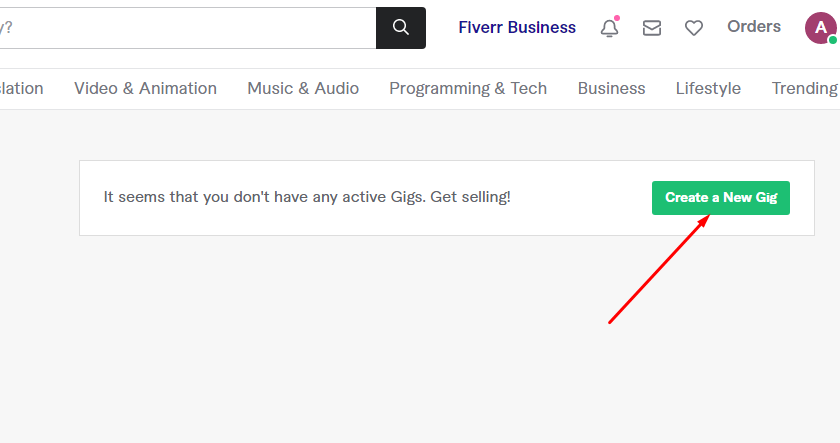Open Video & Animation category
The width and height of the screenshot is (840, 443).
point(145,88)
